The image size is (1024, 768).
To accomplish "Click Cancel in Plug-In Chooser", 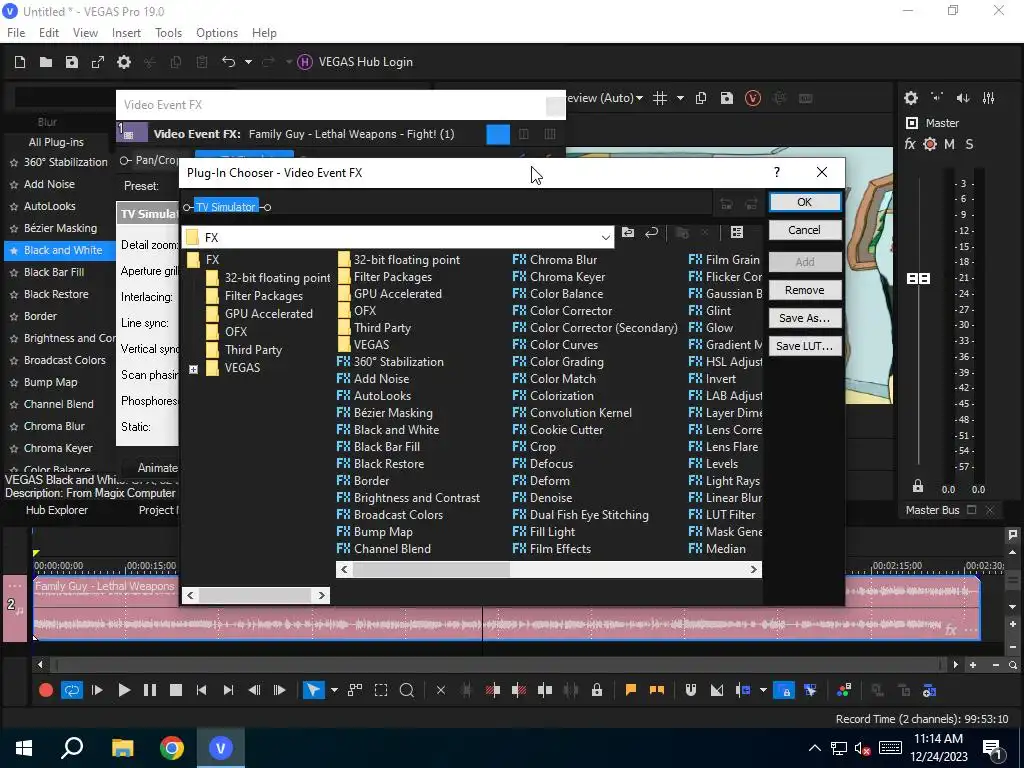I will pos(805,230).
